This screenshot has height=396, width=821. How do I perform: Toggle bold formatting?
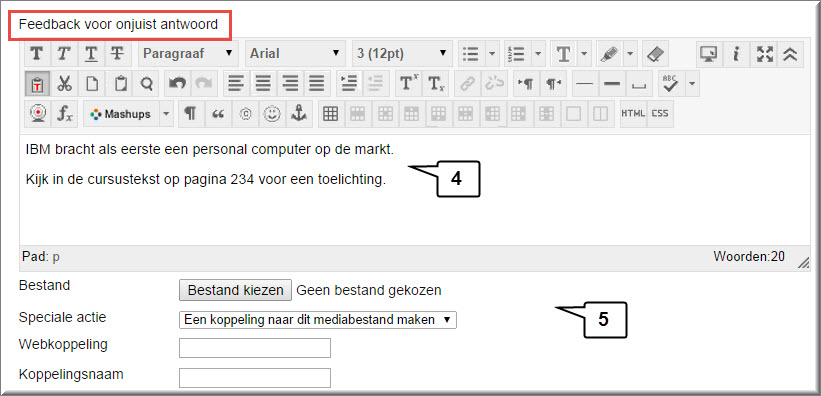pos(37,53)
